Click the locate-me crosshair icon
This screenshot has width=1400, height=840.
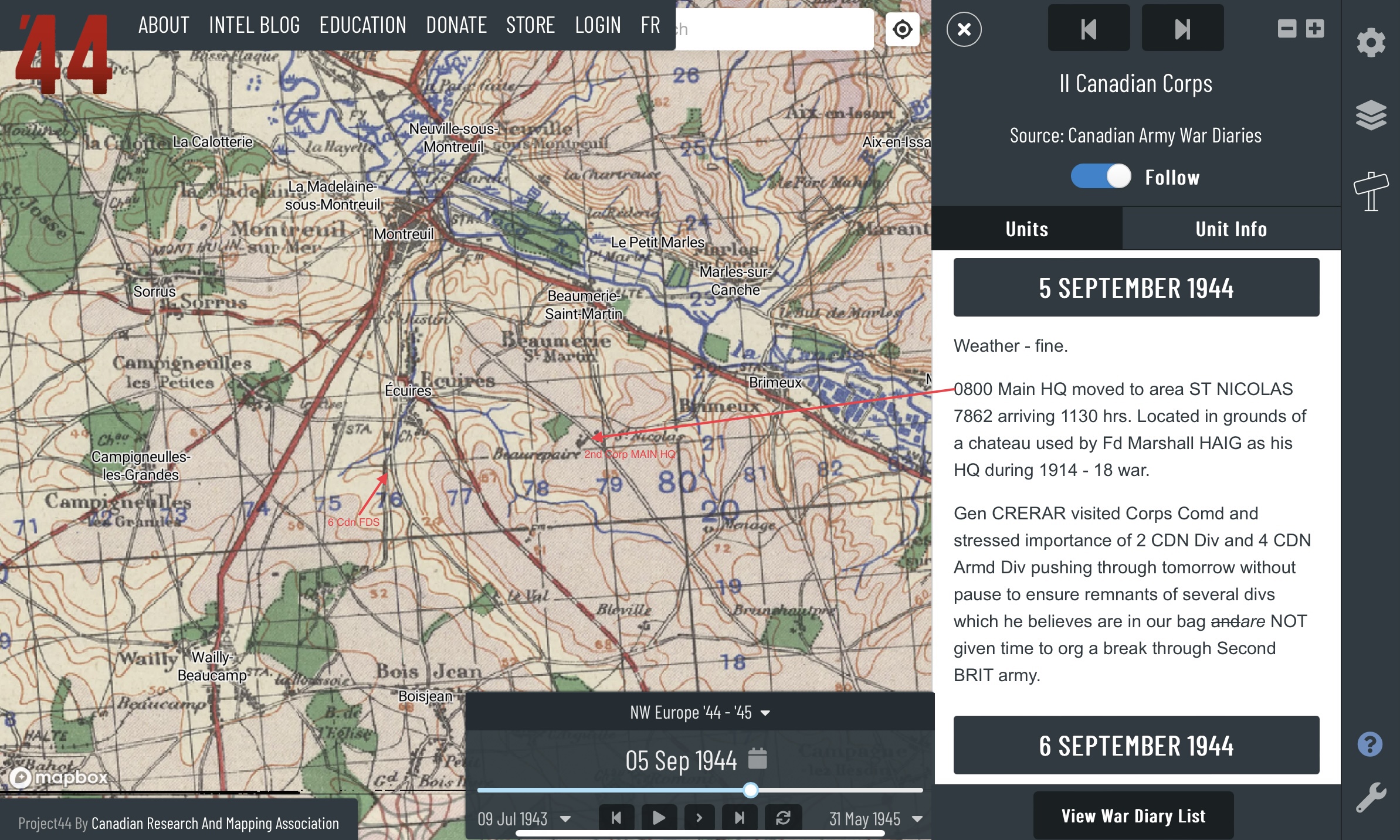point(902,29)
